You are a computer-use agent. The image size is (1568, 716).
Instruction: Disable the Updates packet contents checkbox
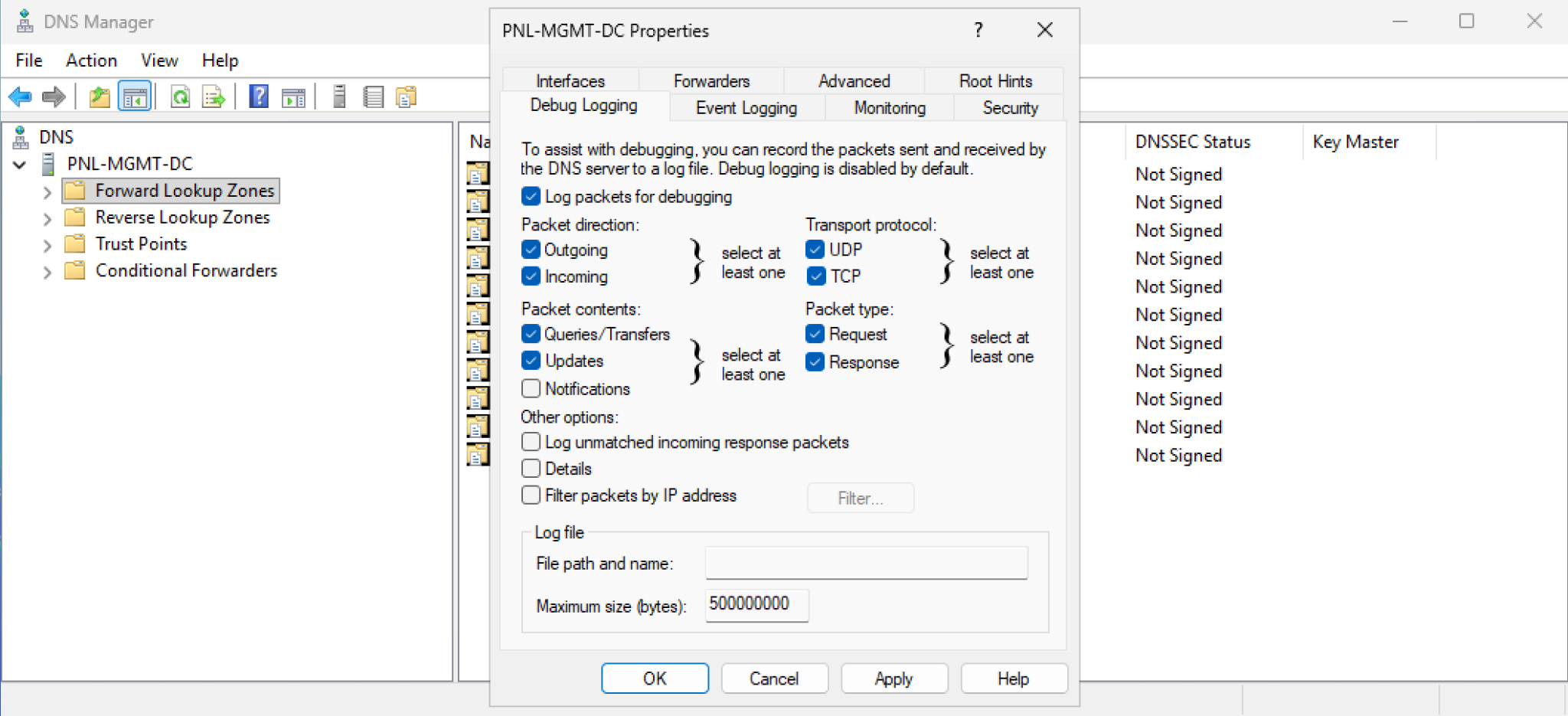pyautogui.click(x=531, y=360)
